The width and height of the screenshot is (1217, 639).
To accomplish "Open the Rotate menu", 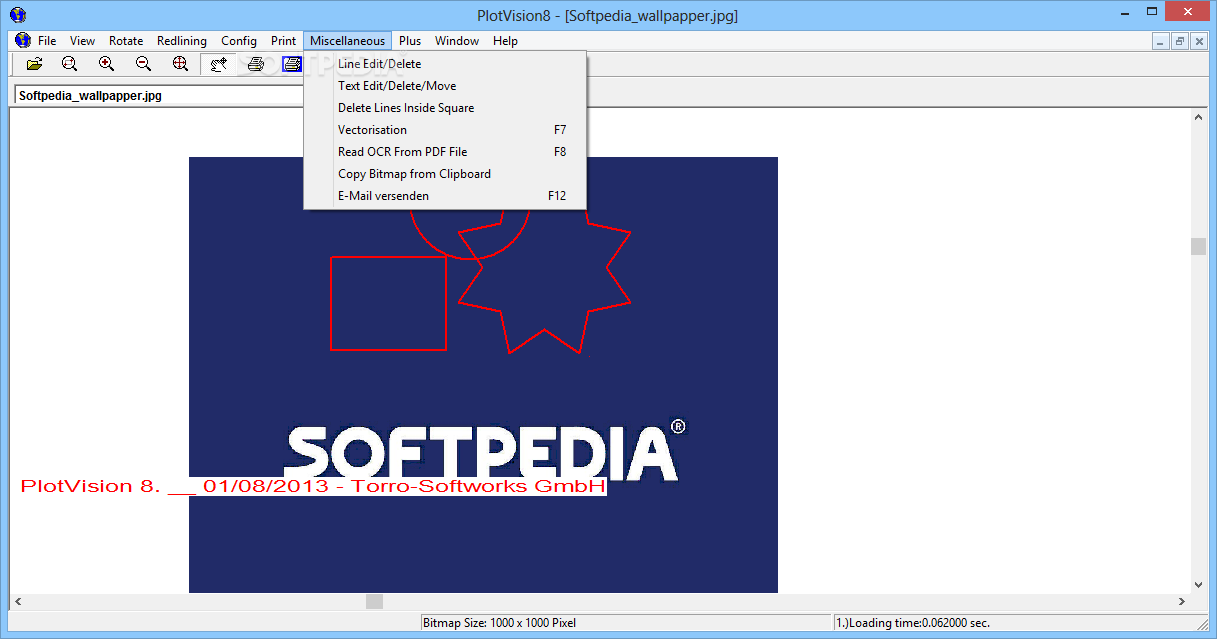I will [126, 41].
